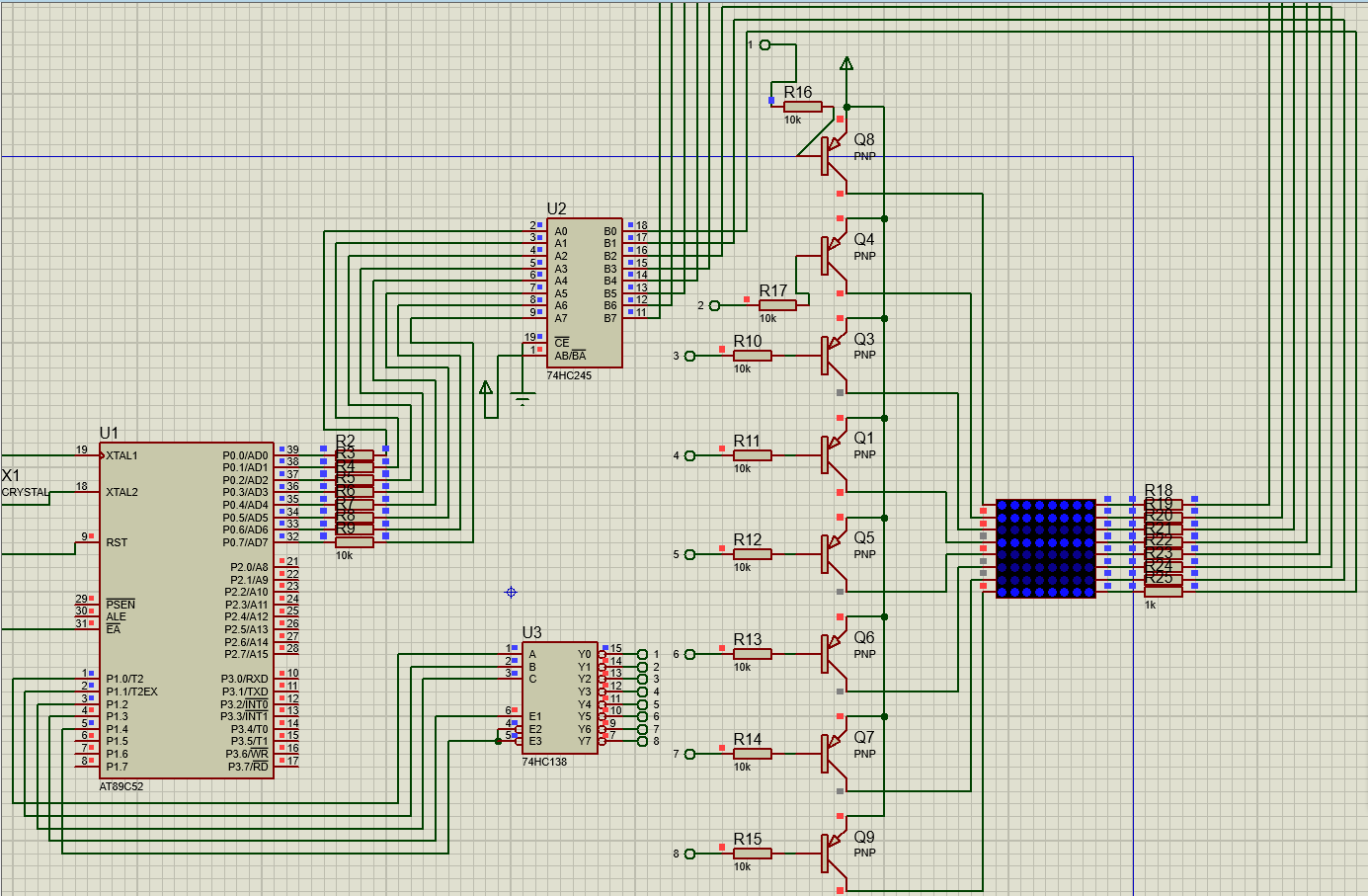Click resistor R12 body
1368x896 pixels.
pos(753,554)
